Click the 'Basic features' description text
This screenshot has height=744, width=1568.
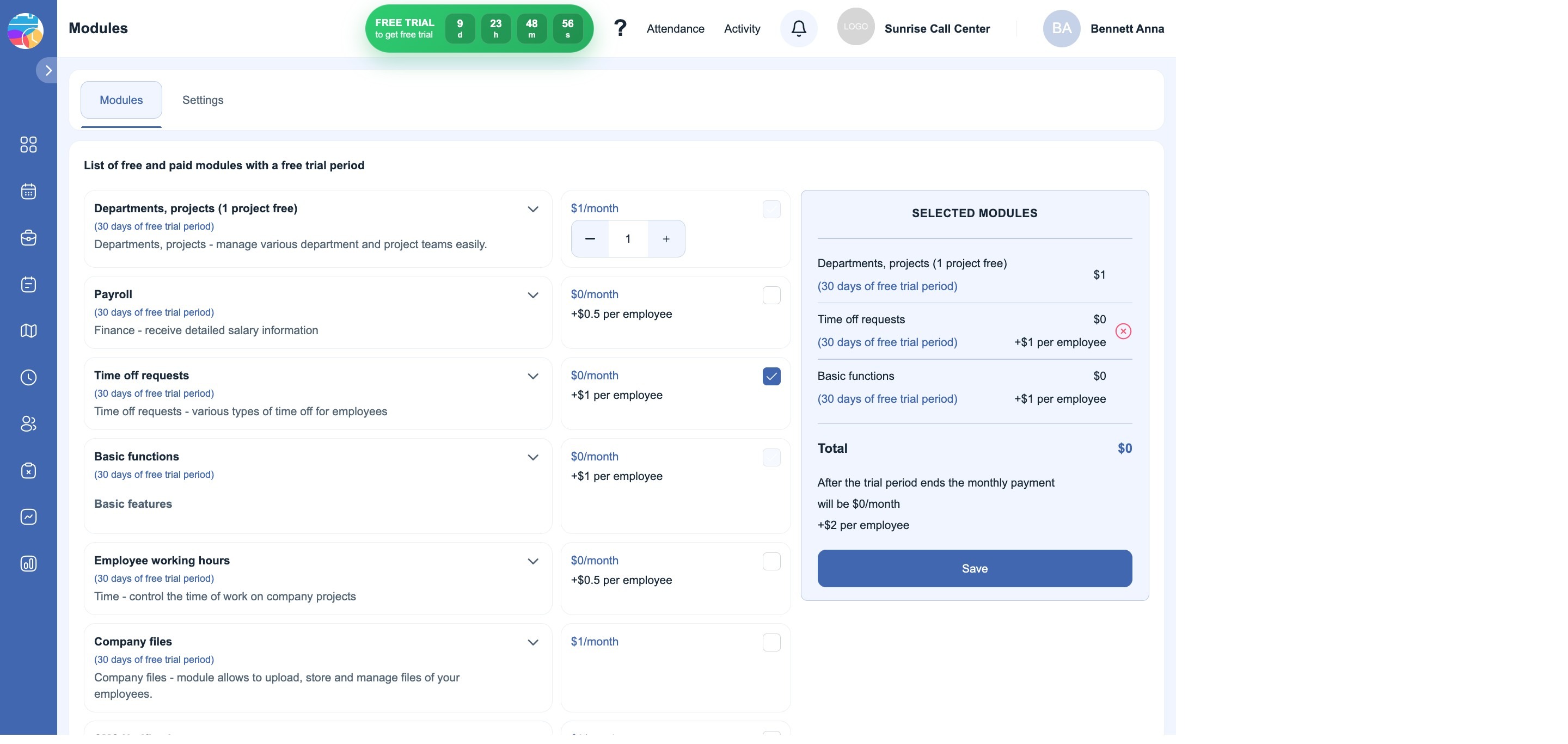pos(133,505)
